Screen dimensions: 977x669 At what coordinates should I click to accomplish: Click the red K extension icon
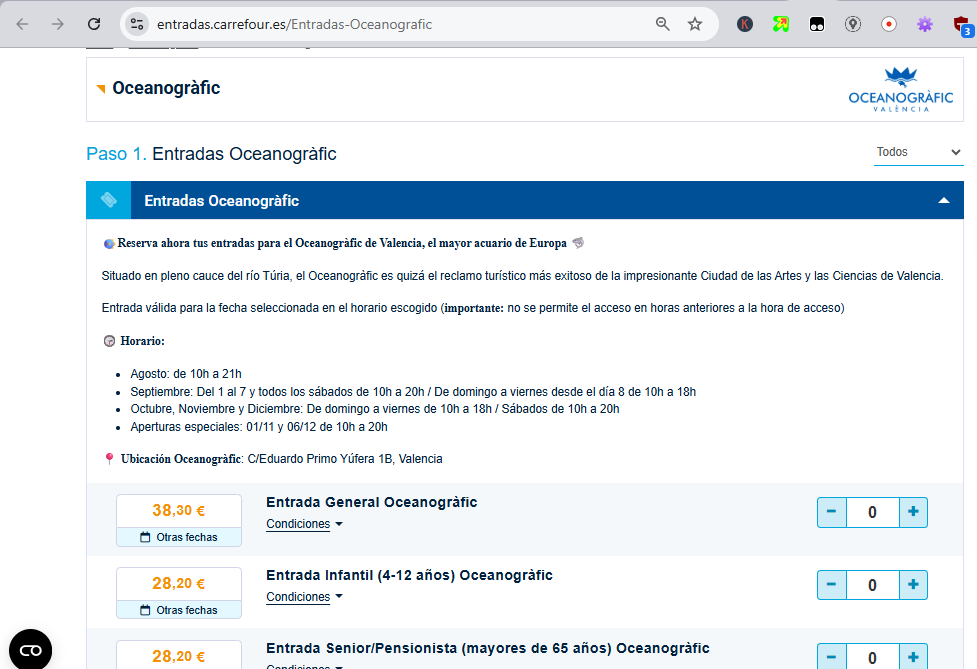745,24
